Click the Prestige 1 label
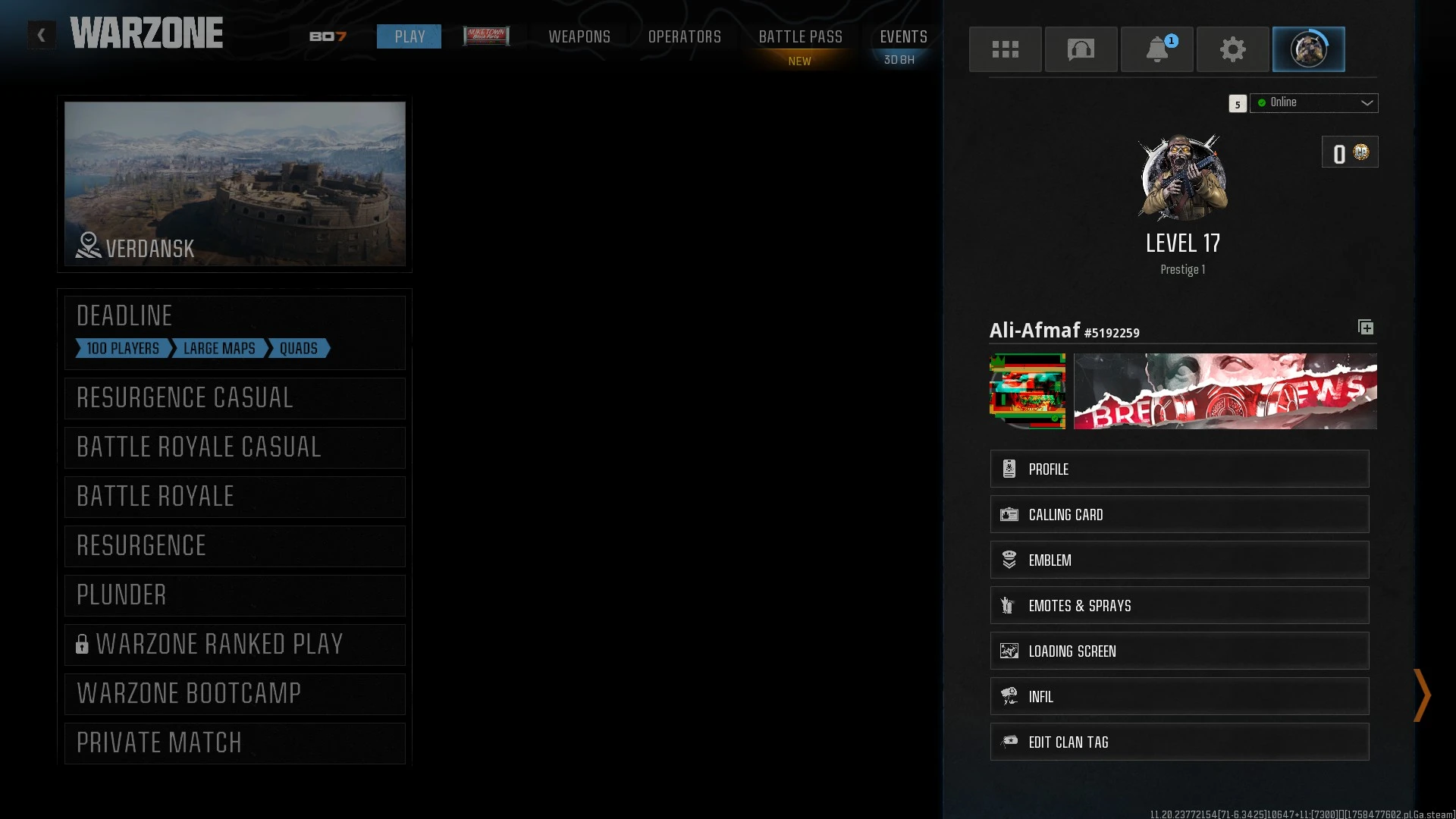 tap(1182, 269)
